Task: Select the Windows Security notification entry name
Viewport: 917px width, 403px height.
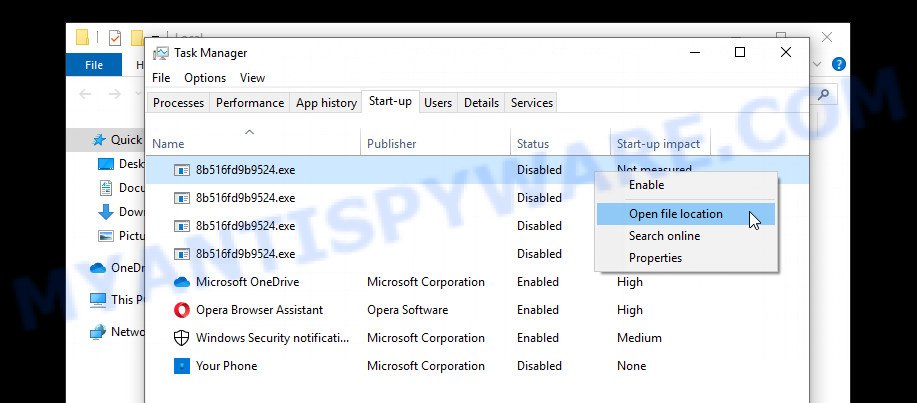Action: 273,338
